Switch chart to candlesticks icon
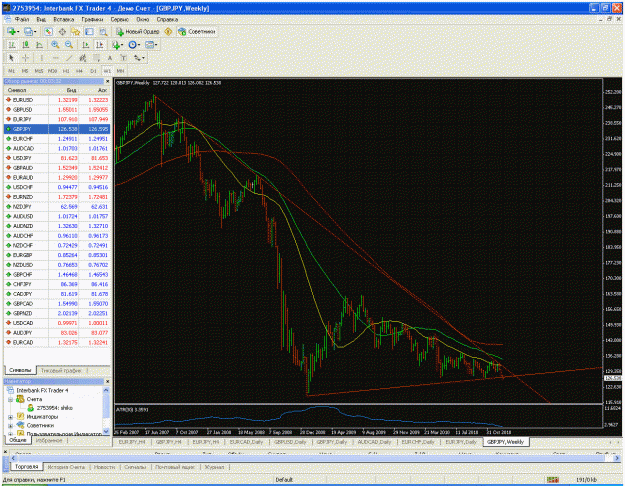 click(26, 45)
